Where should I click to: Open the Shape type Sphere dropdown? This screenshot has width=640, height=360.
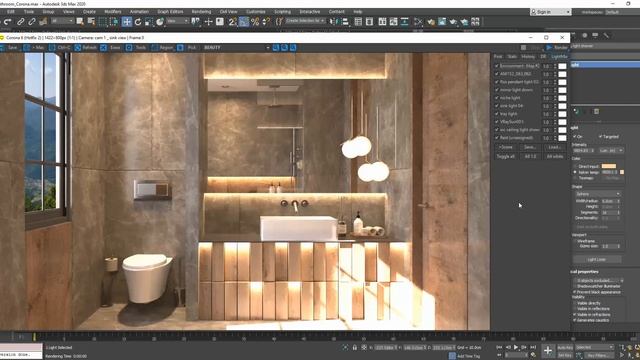598,194
